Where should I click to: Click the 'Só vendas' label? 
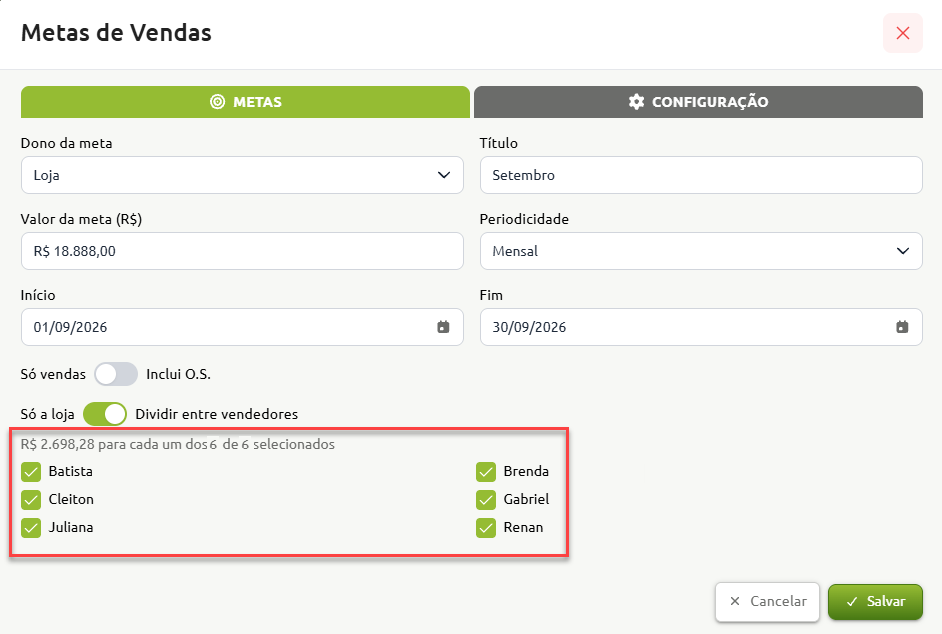(x=53, y=374)
